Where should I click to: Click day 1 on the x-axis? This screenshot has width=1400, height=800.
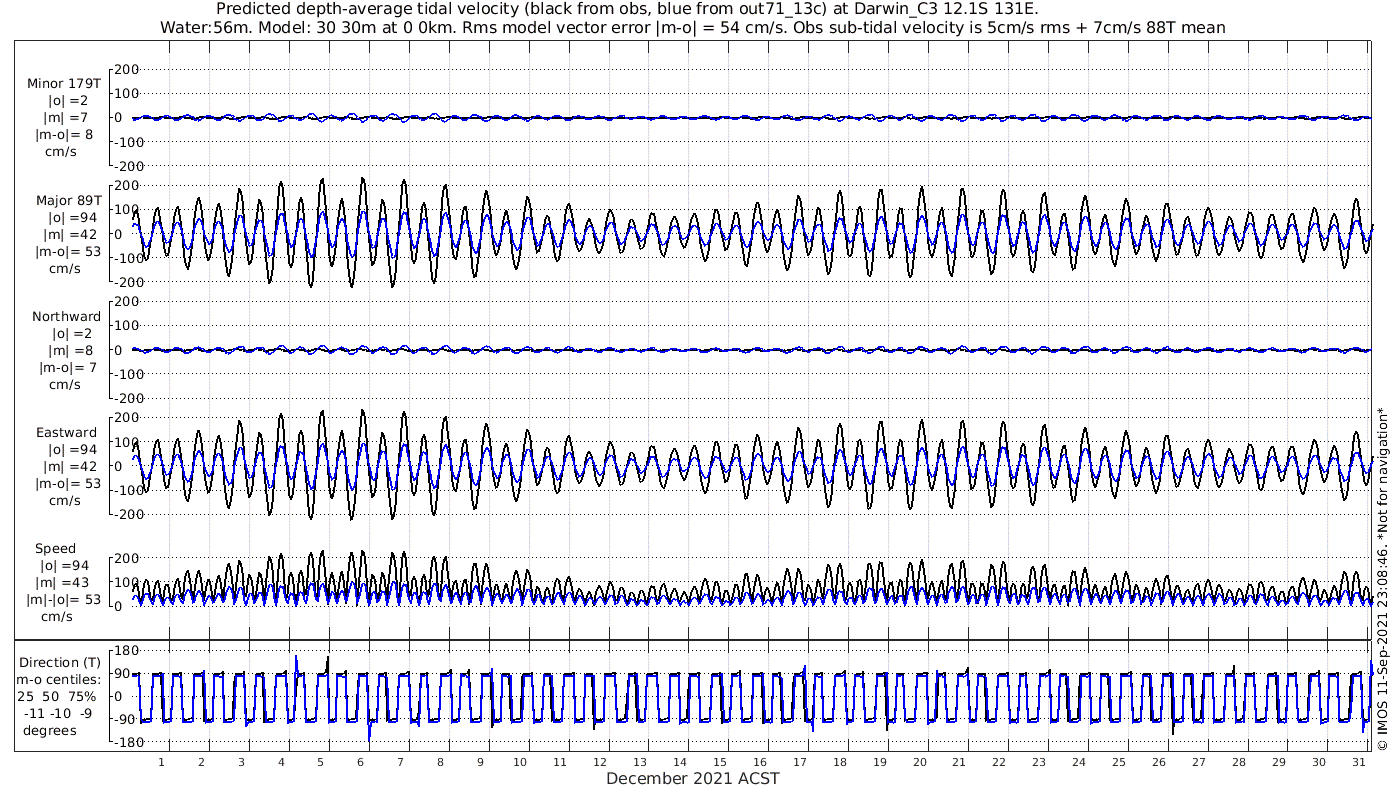tap(162, 762)
